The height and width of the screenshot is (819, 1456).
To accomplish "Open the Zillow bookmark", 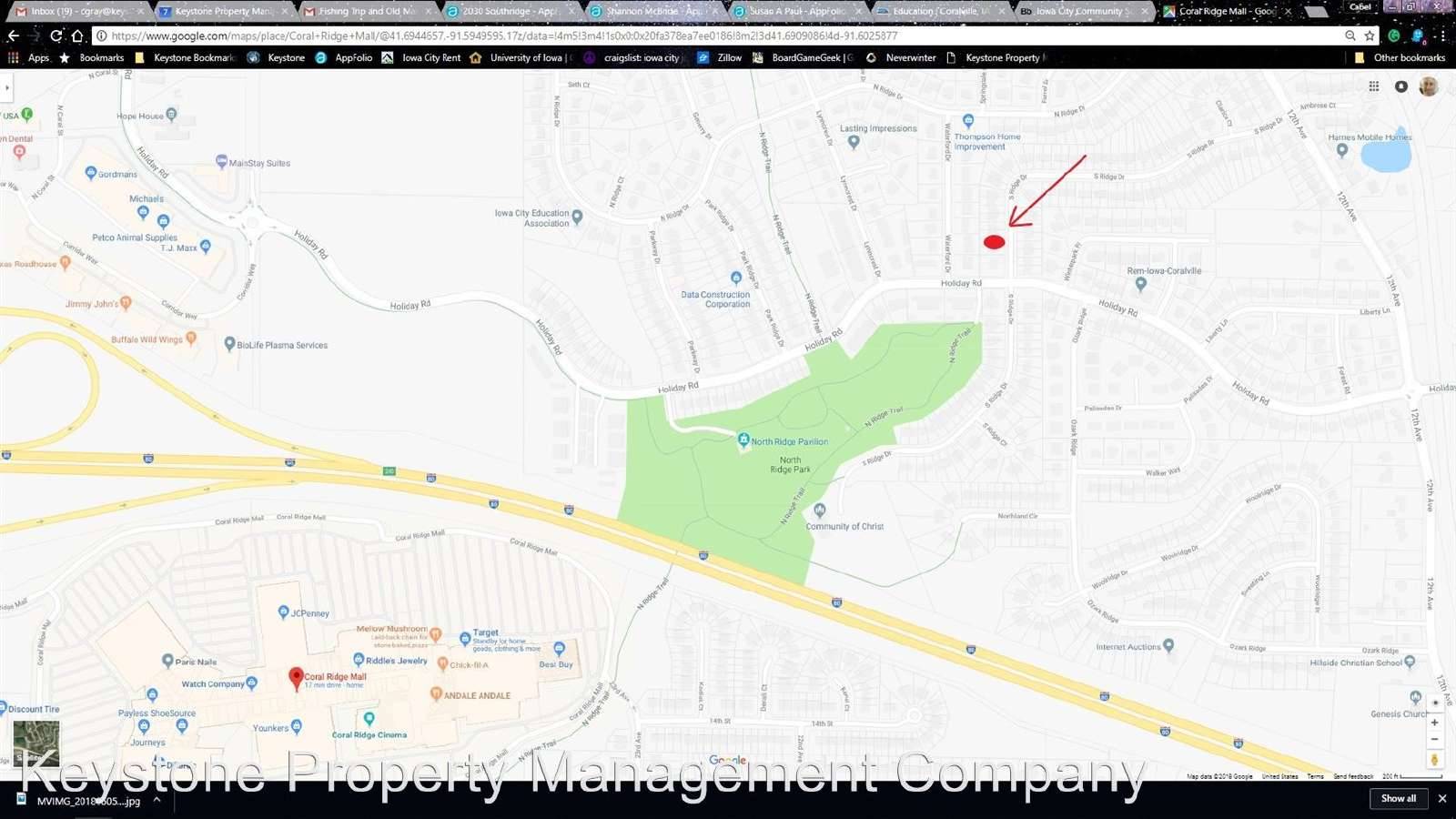I will [x=720, y=57].
